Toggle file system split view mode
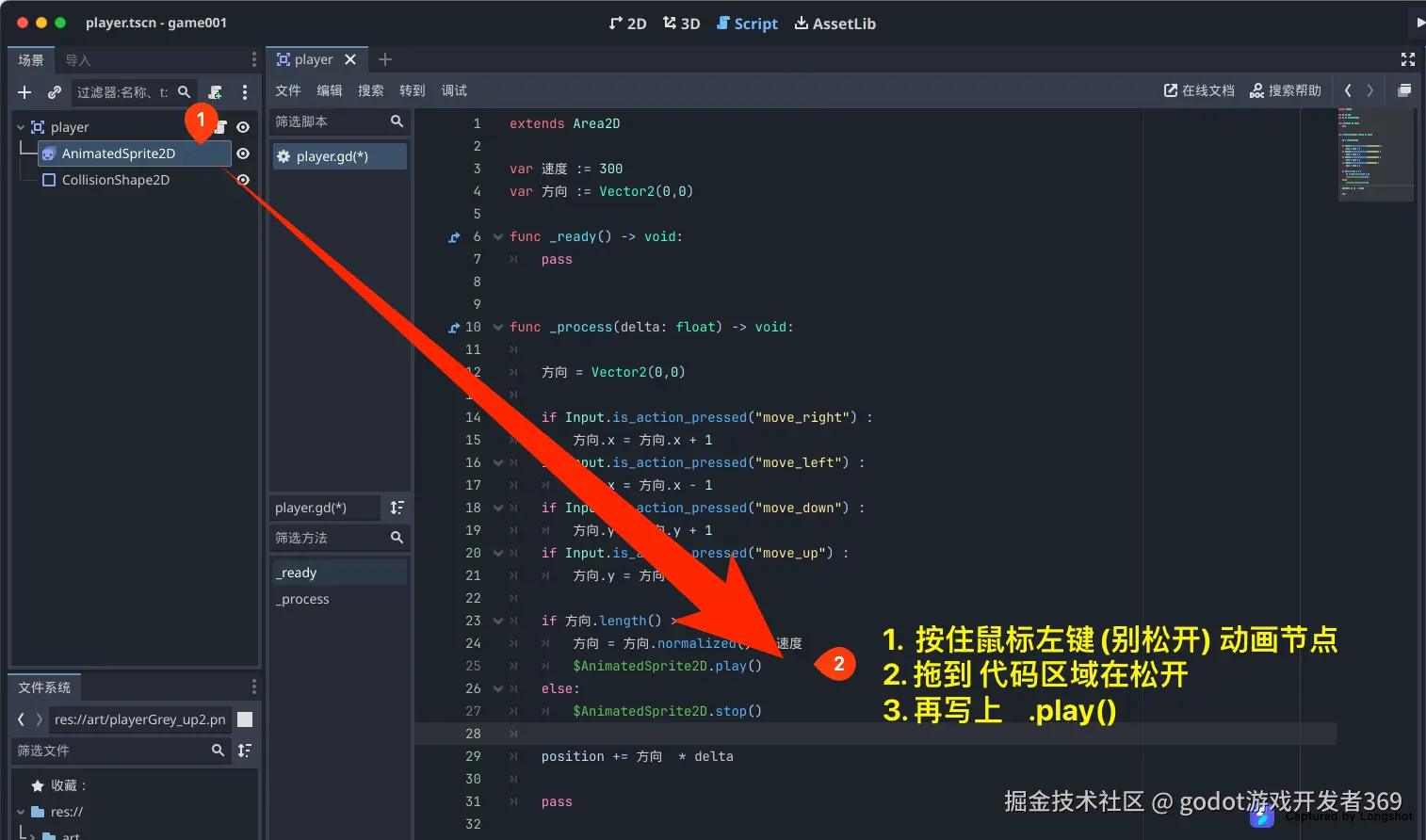This screenshot has height=840, width=1426. pyautogui.click(x=245, y=719)
